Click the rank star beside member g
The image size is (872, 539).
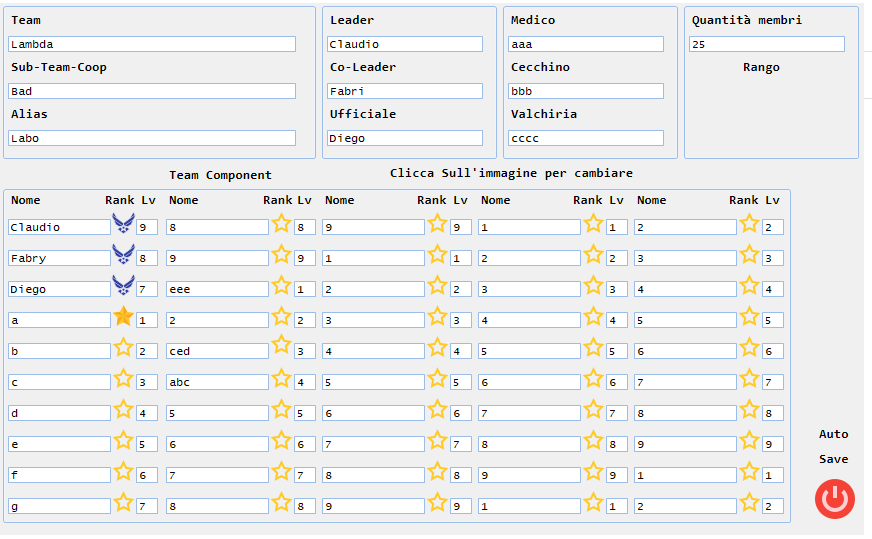click(123, 503)
